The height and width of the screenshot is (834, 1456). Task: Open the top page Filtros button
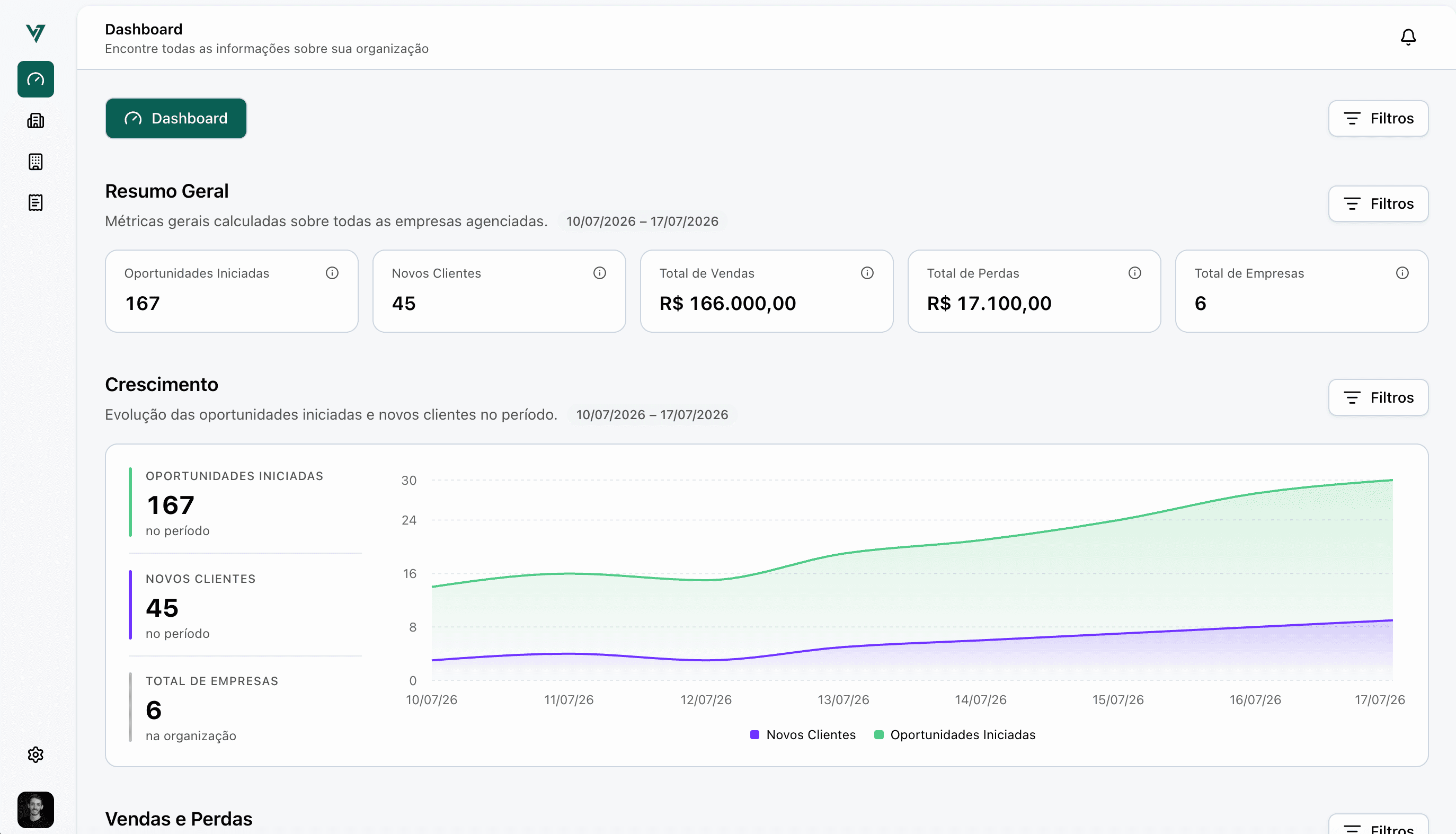(1378, 119)
